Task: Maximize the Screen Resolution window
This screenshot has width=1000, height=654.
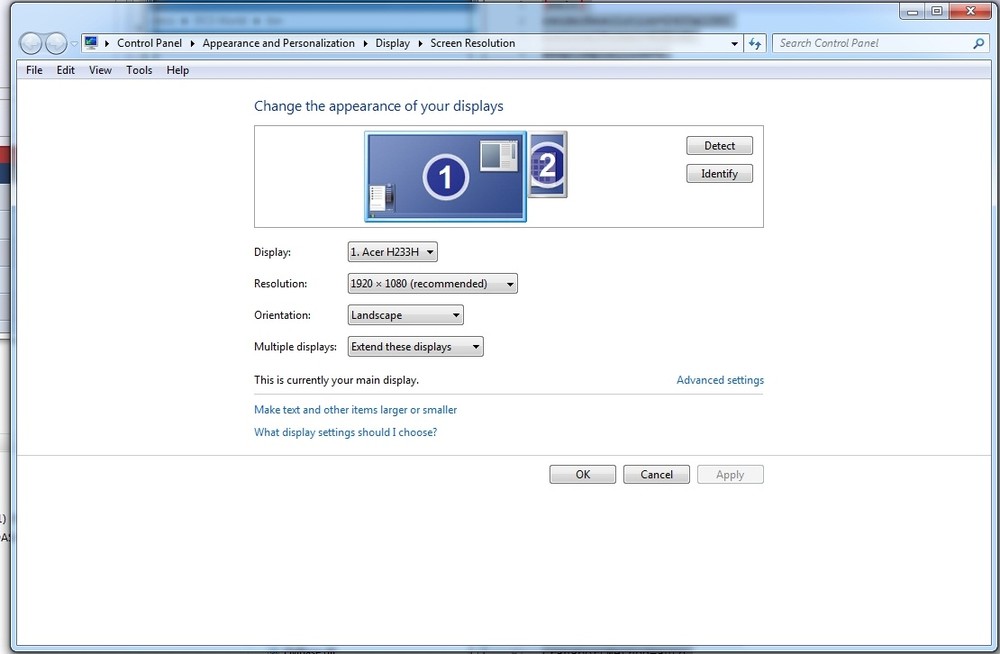Action: (x=937, y=11)
